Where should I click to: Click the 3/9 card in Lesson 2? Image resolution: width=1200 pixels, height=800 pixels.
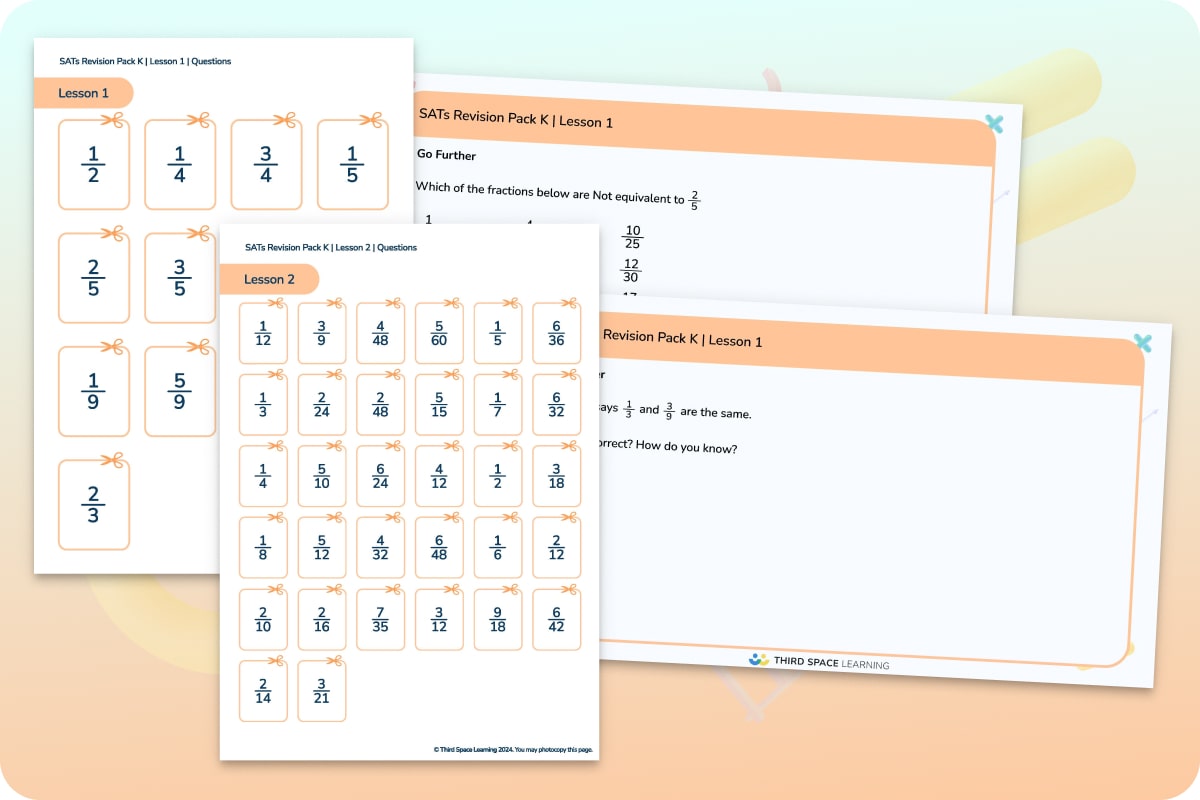[322, 333]
